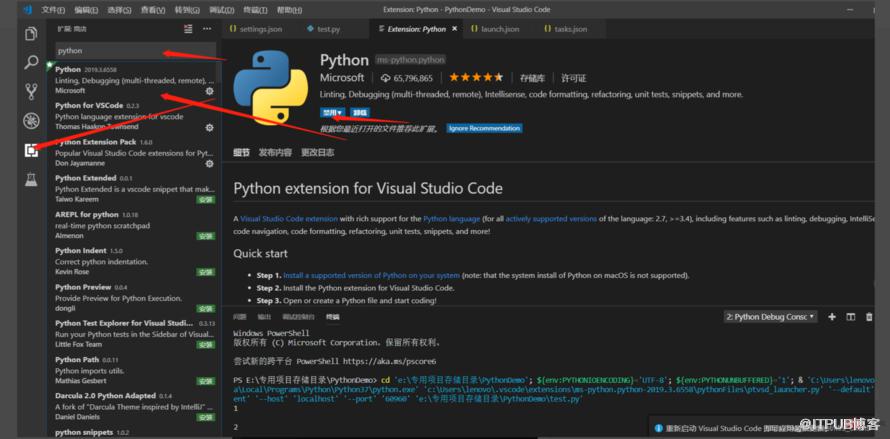
Task: Install the Python Indent extension
Action: click(x=205, y=272)
